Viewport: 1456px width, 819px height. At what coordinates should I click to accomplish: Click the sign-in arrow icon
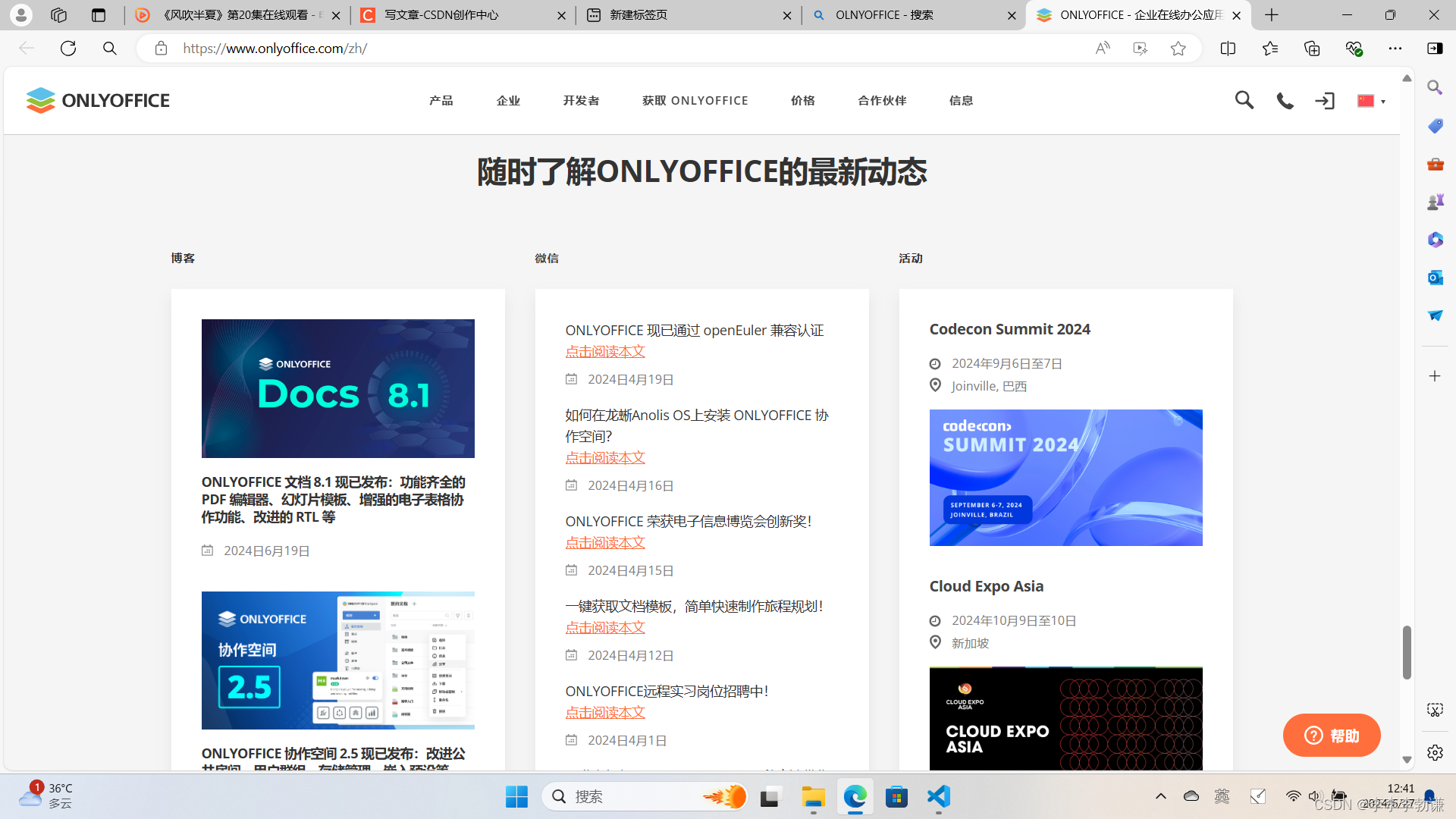pyautogui.click(x=1325, y=101)
